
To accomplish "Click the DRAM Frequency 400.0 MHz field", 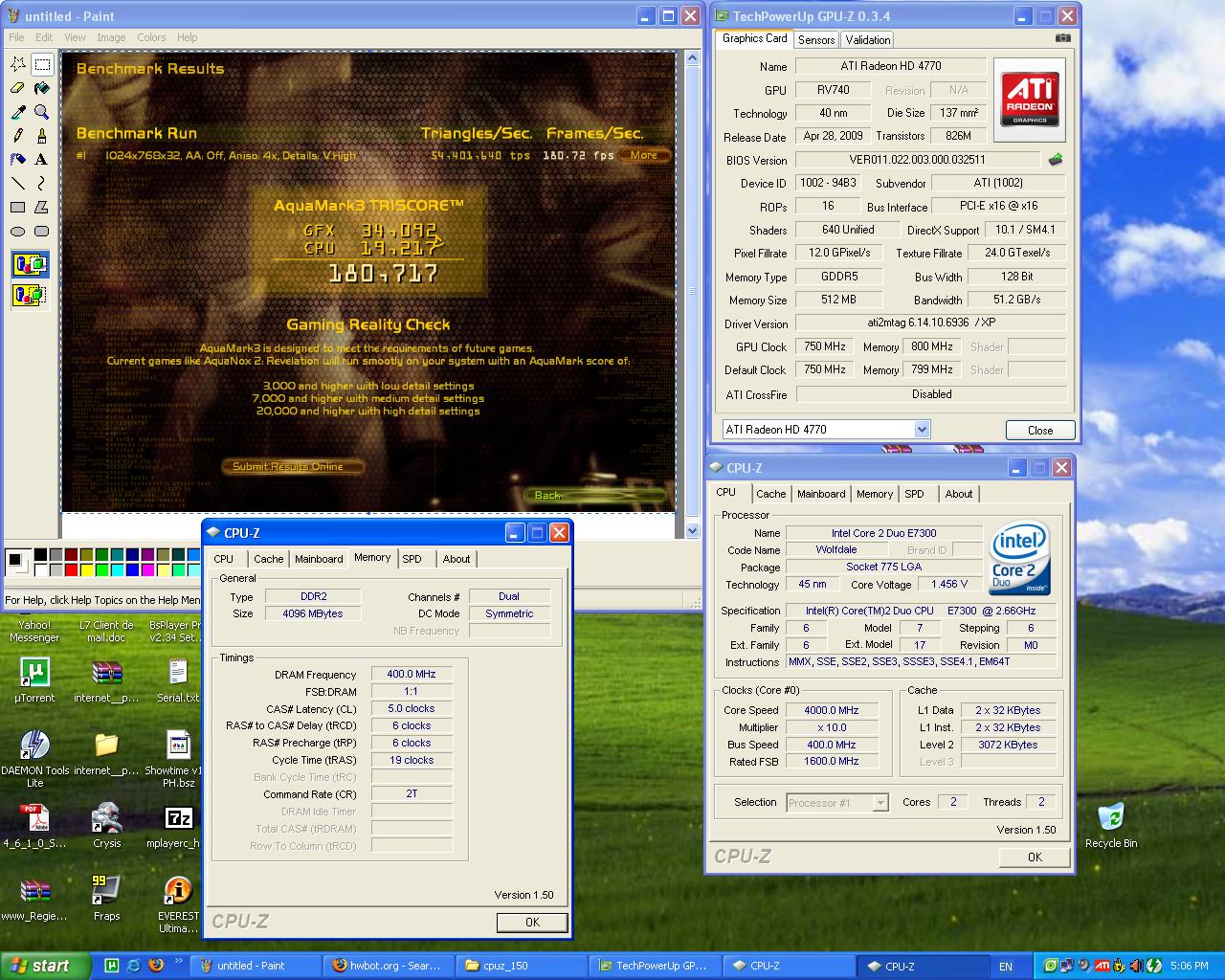I will tap(412, 675).
